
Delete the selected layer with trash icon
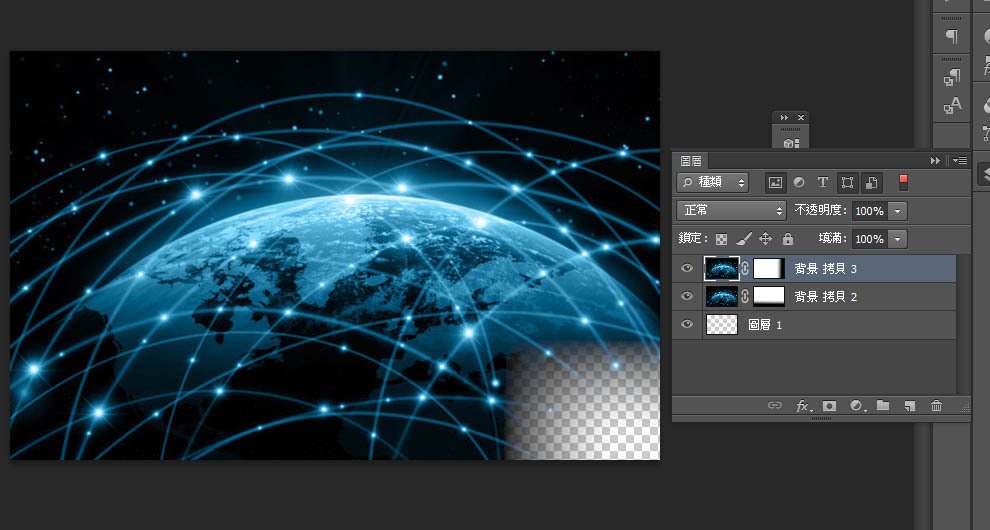(936, 406)
